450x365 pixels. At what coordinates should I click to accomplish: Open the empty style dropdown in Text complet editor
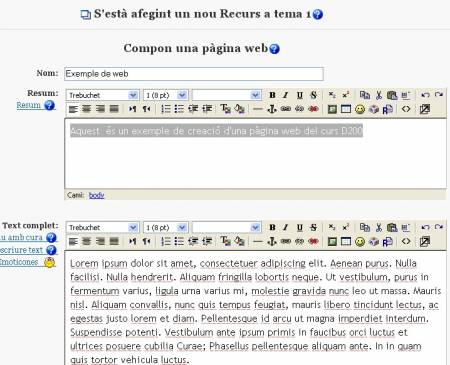pos(226,228)
